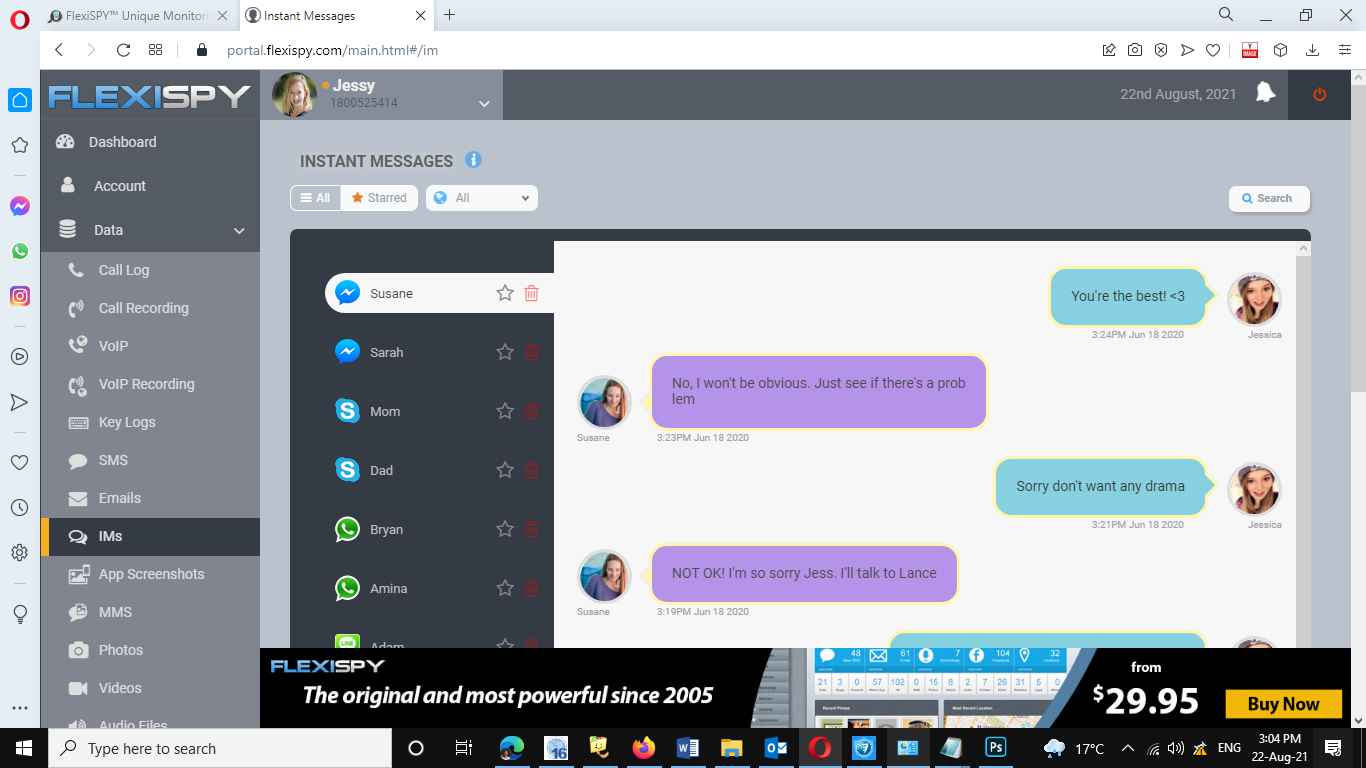Click the bookmark heart icon in address bar

pyautogui.click(x=1213, y=50)
